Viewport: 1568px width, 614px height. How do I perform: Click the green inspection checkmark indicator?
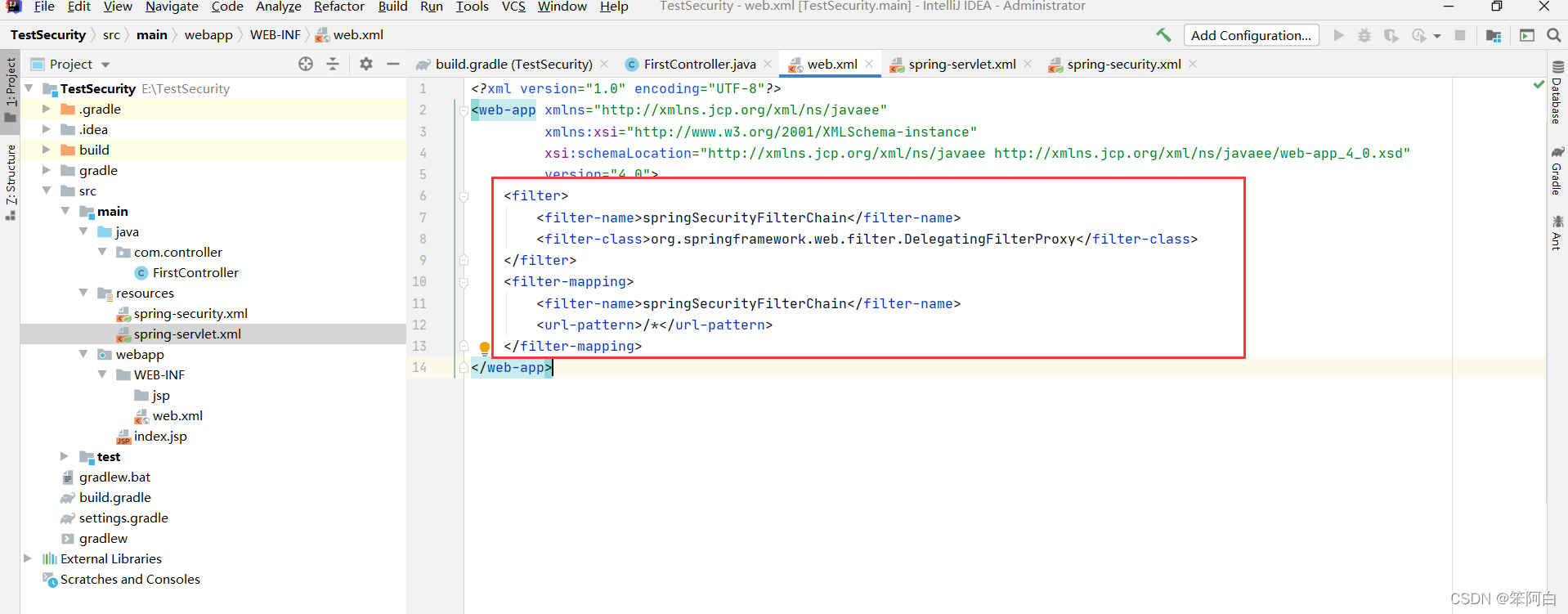click(x=1539, y=84)
